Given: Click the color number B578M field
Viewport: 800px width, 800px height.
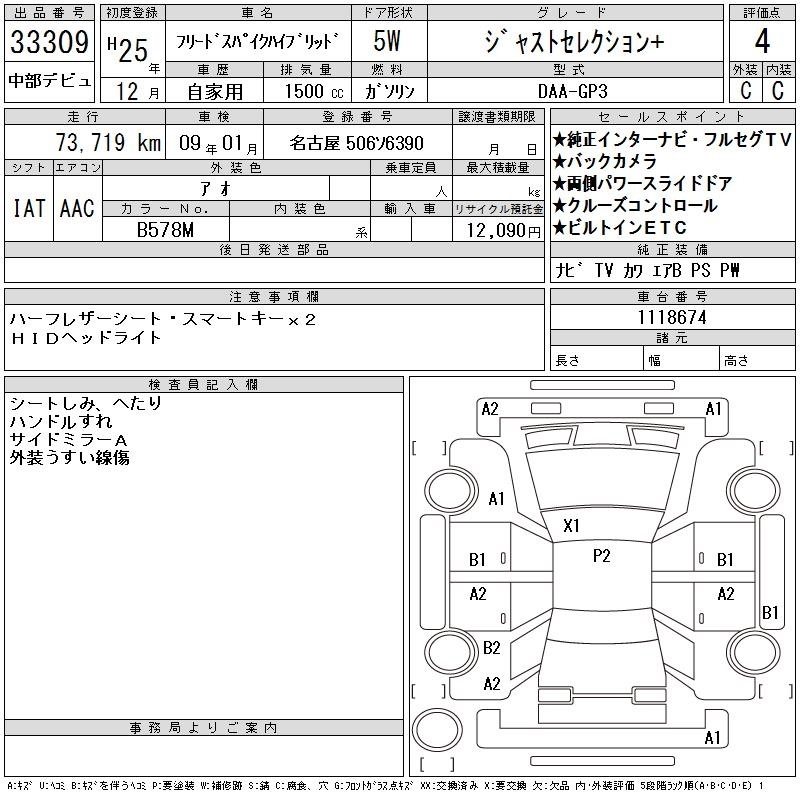Looking at the screenshot, I should [x=166, y=229].
